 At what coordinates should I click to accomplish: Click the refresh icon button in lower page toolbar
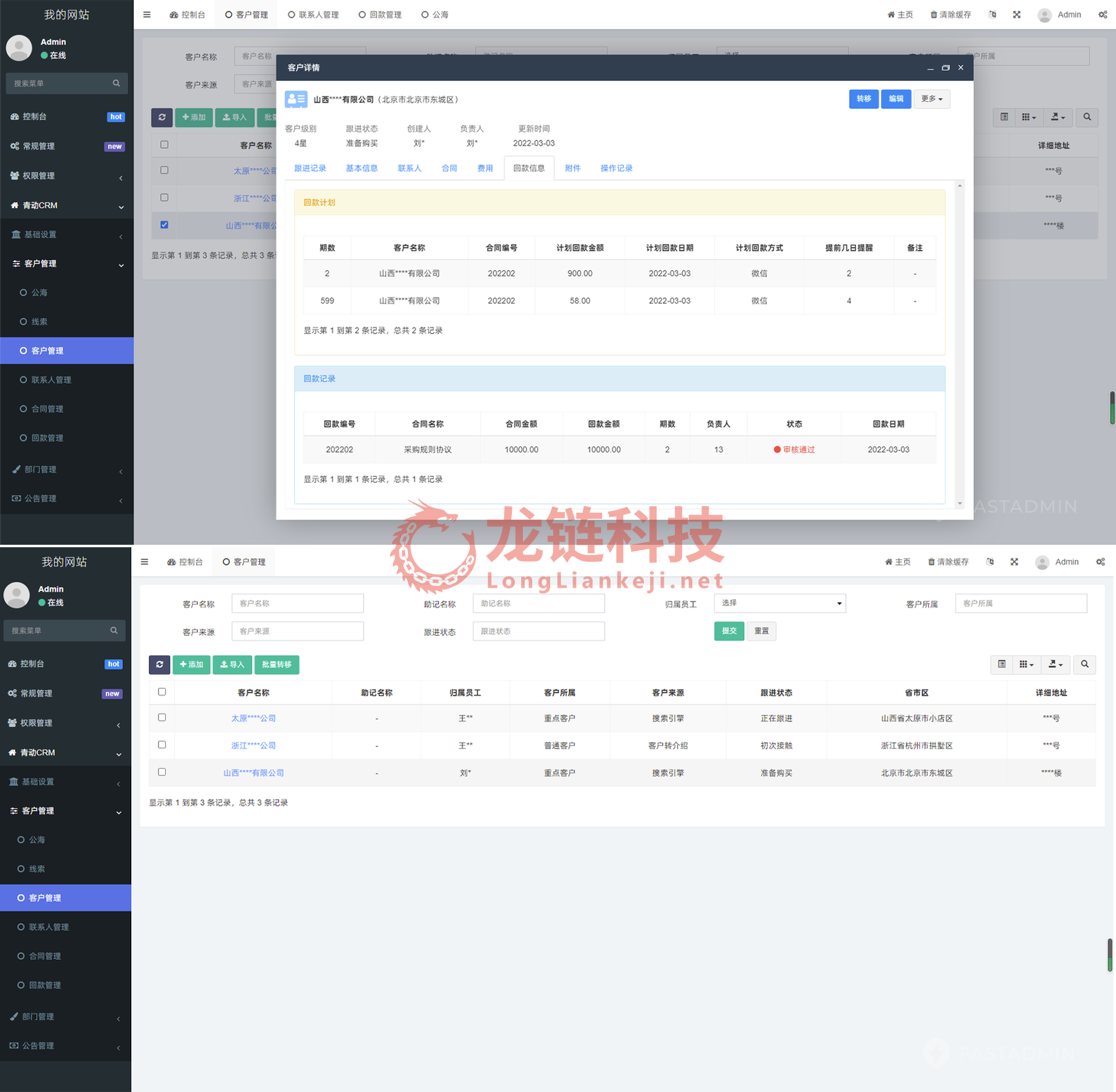pos(159,664)
